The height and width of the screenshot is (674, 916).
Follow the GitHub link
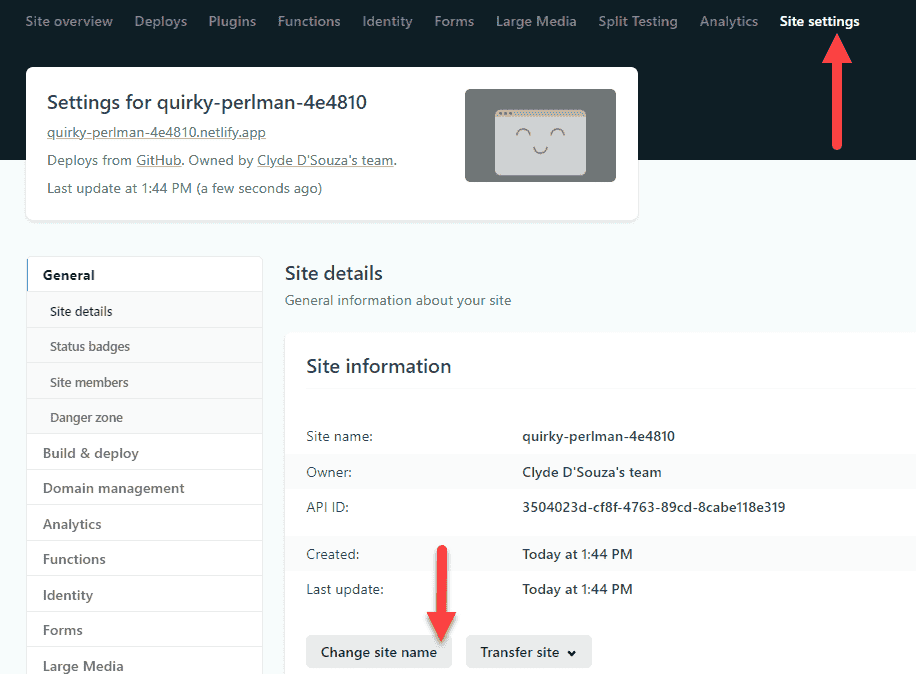[158, 161]
